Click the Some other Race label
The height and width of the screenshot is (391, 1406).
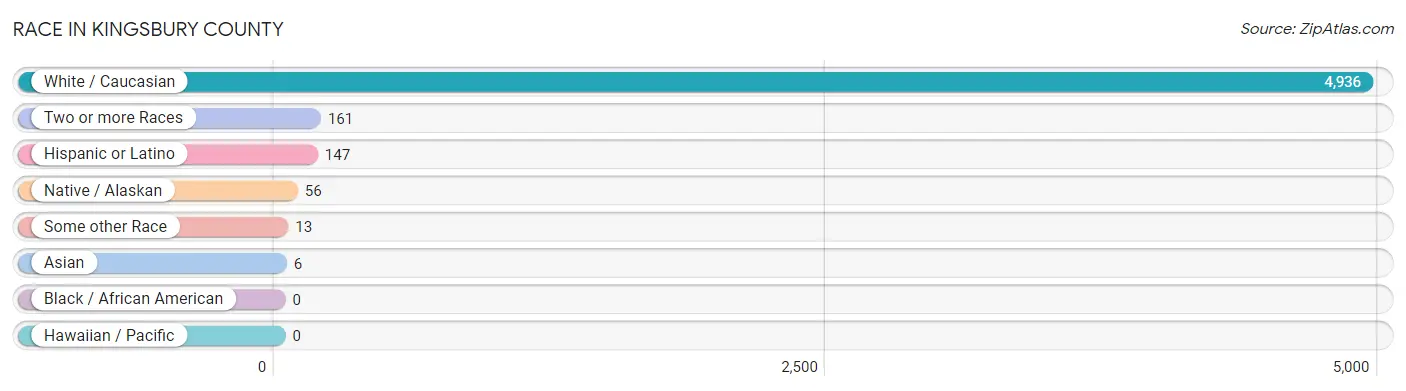coord(105,226)
